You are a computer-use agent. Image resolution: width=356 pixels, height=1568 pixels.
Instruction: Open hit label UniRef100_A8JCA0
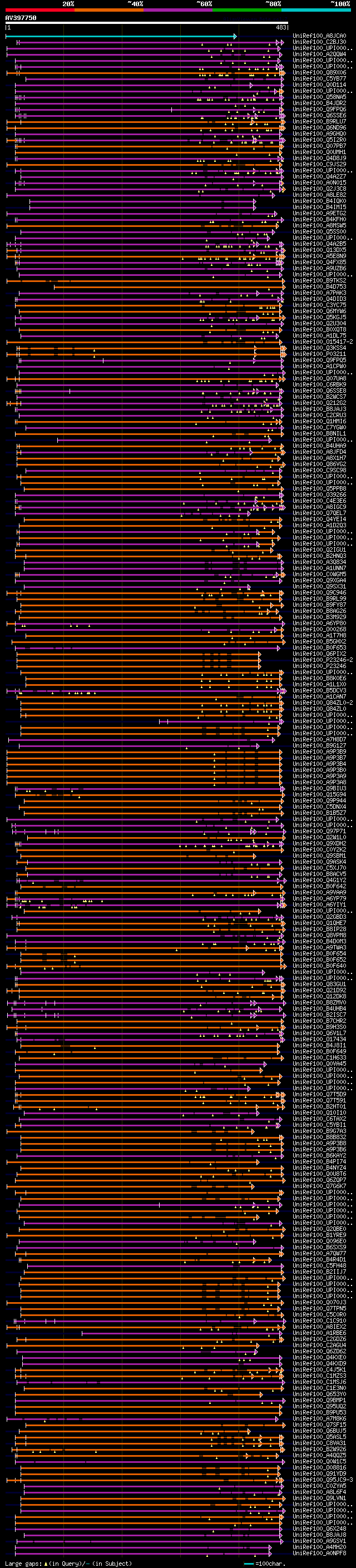pyautogui.click(x=319, y=36)
